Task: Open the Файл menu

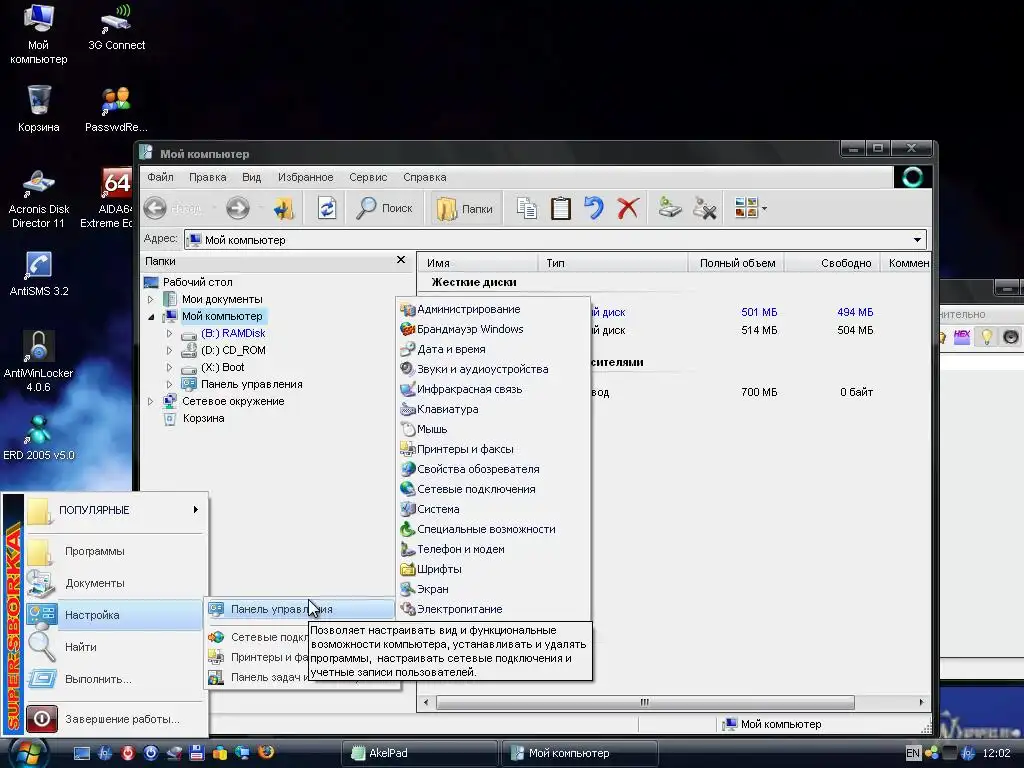Action: [x=160, y=177]
